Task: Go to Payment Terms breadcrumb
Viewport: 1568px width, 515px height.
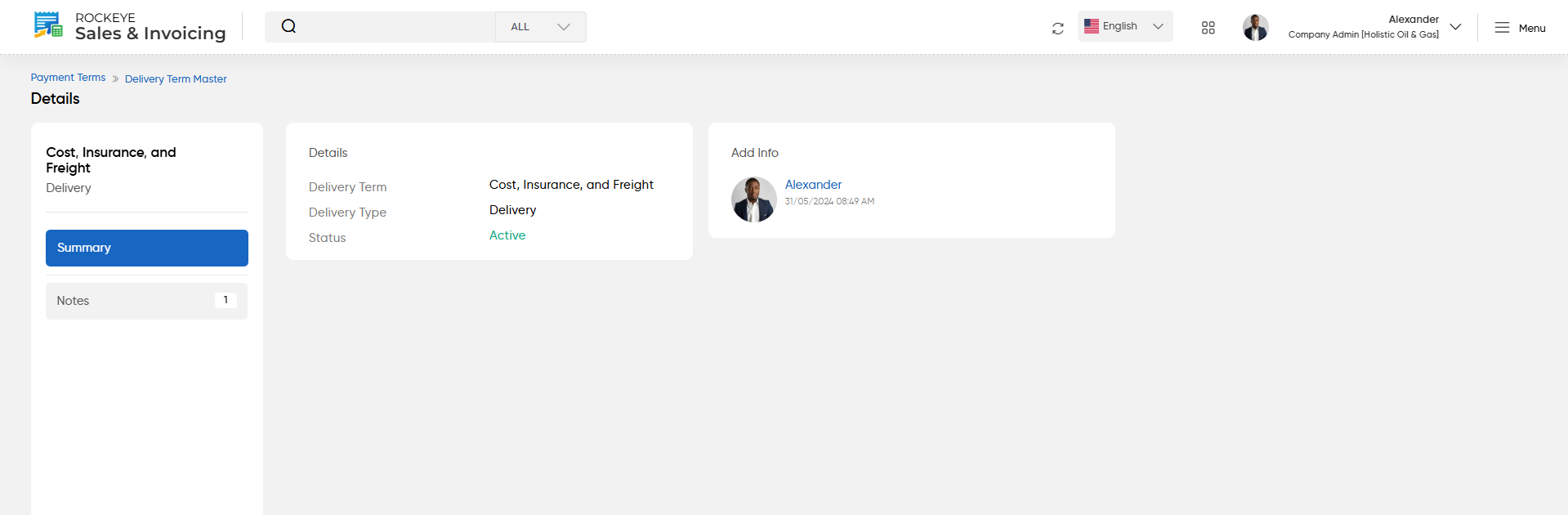Action: click(68, 78)
